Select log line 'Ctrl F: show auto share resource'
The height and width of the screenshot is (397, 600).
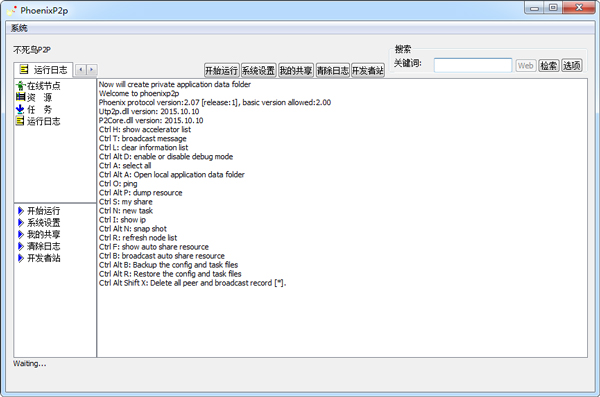pyautogui.click(x=154, y=247)
